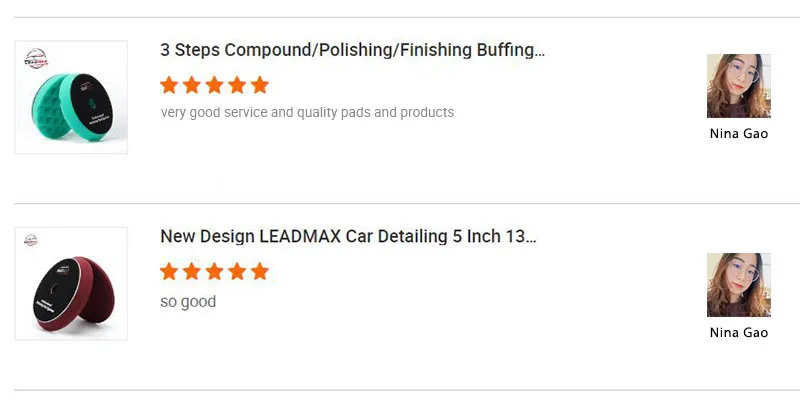Click fourth star of the LEADMAX Car Detailing review
This screenshot has height=400, width=800.
click(237, 271)
